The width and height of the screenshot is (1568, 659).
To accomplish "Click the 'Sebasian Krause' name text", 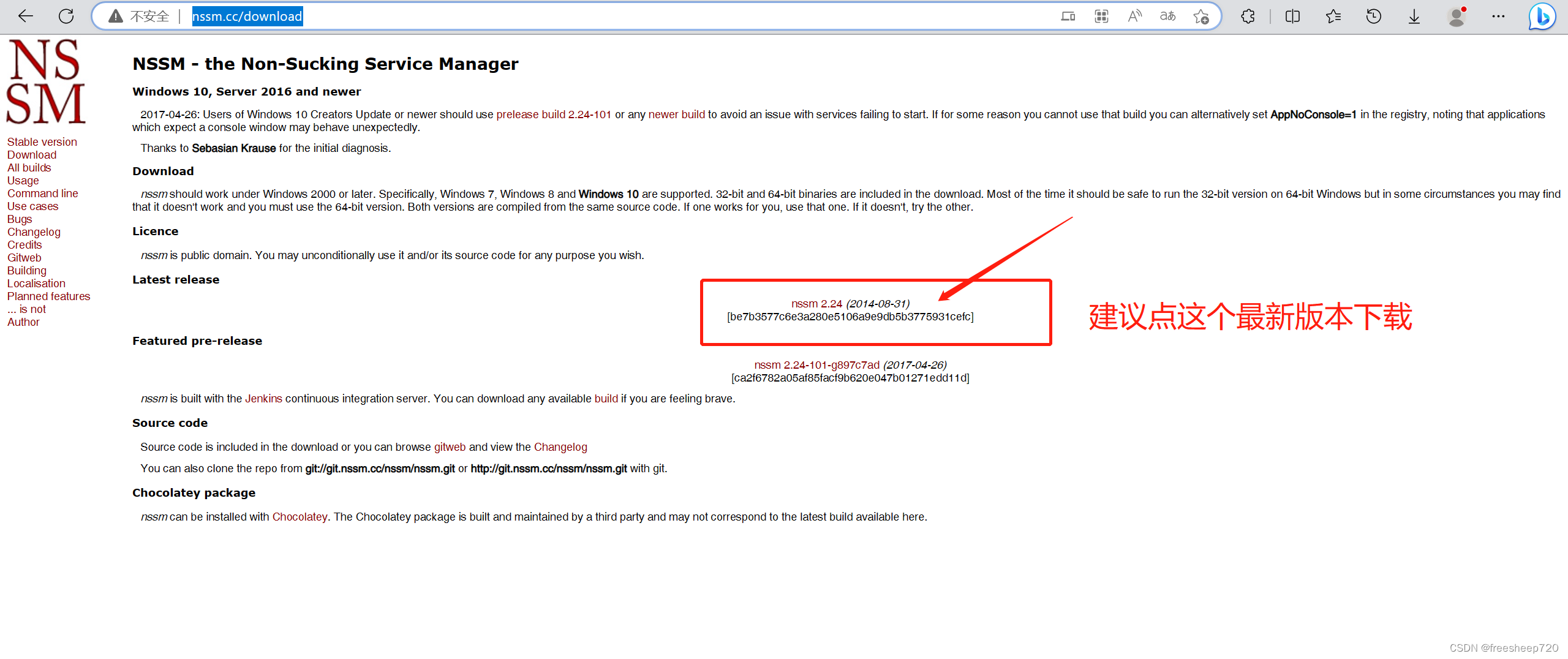I will point(234,148).
